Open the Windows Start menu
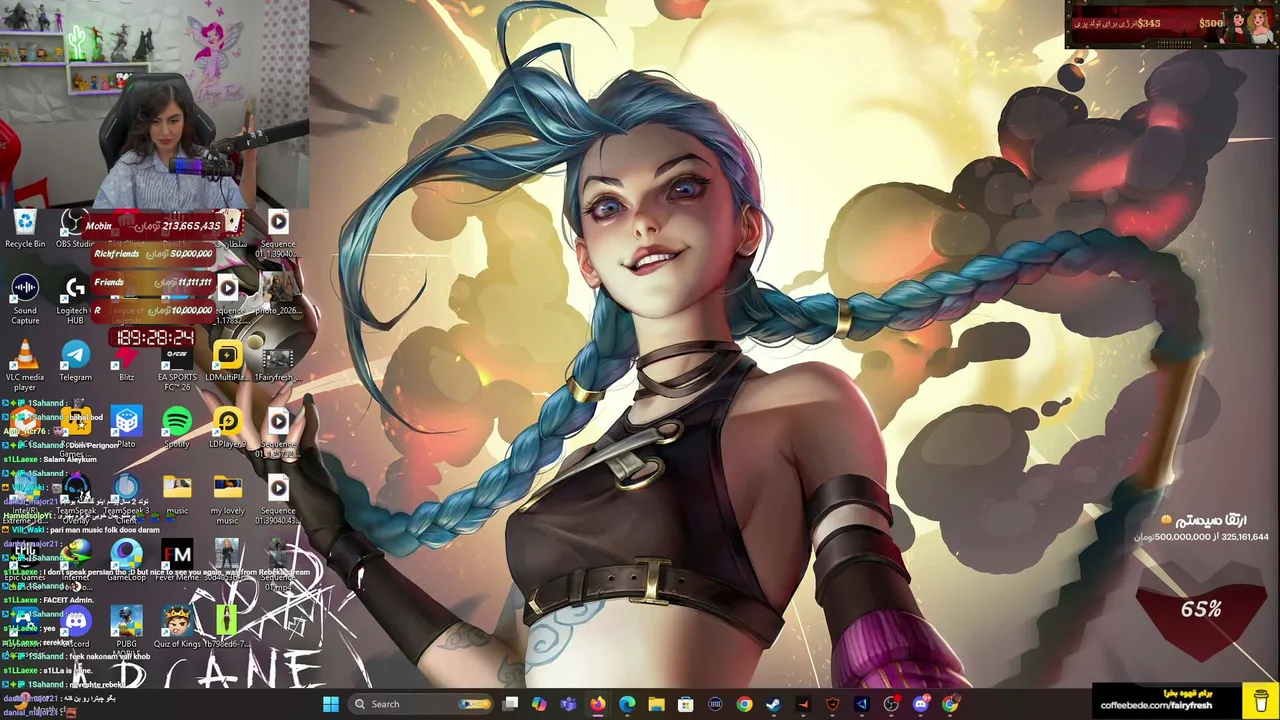Screen dimensions: 1280x720 331,704
